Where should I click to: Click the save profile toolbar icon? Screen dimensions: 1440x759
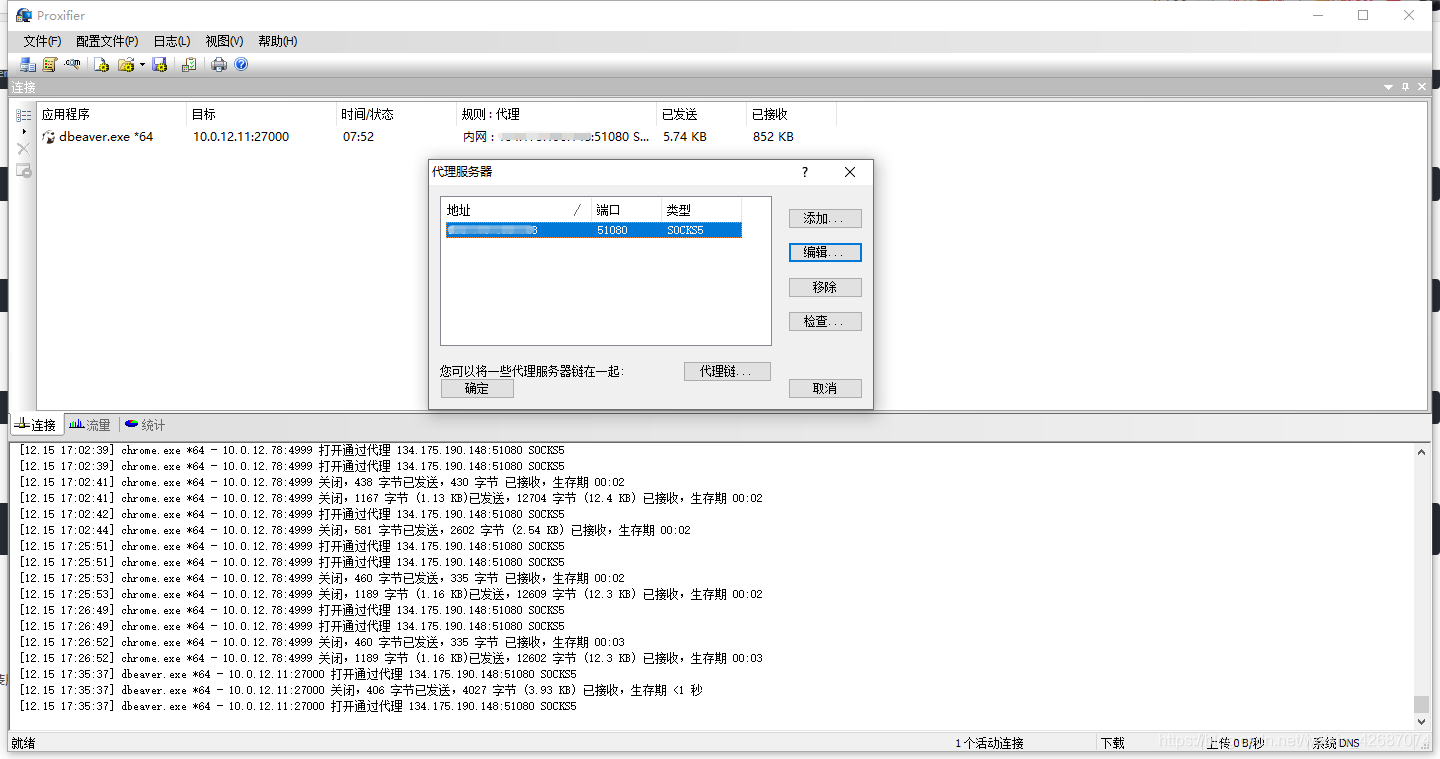[x=159, y=64]
